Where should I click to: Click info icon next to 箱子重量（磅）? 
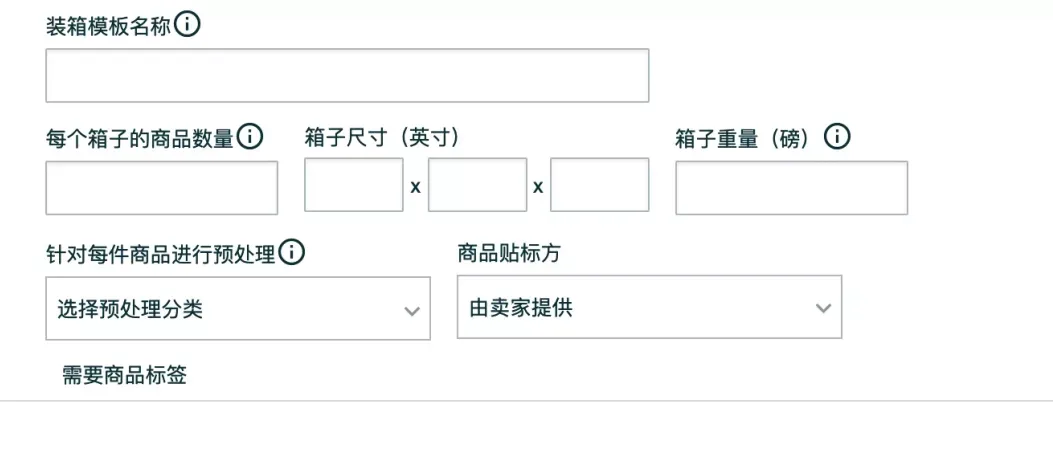click(837, 137)
